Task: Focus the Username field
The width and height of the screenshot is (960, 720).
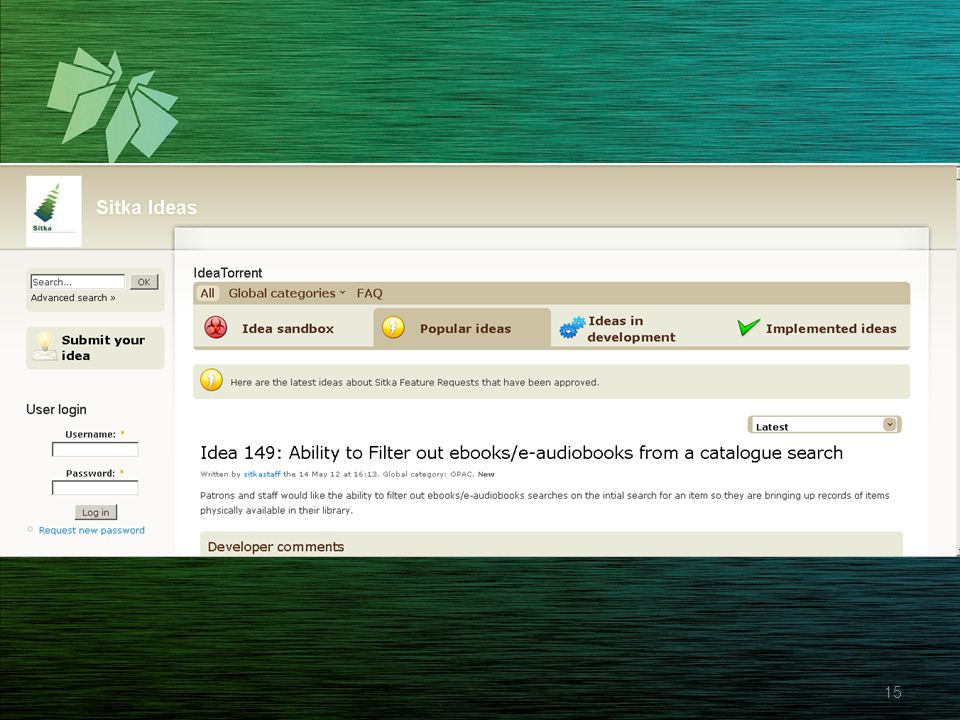Action: tap(95, 449)
